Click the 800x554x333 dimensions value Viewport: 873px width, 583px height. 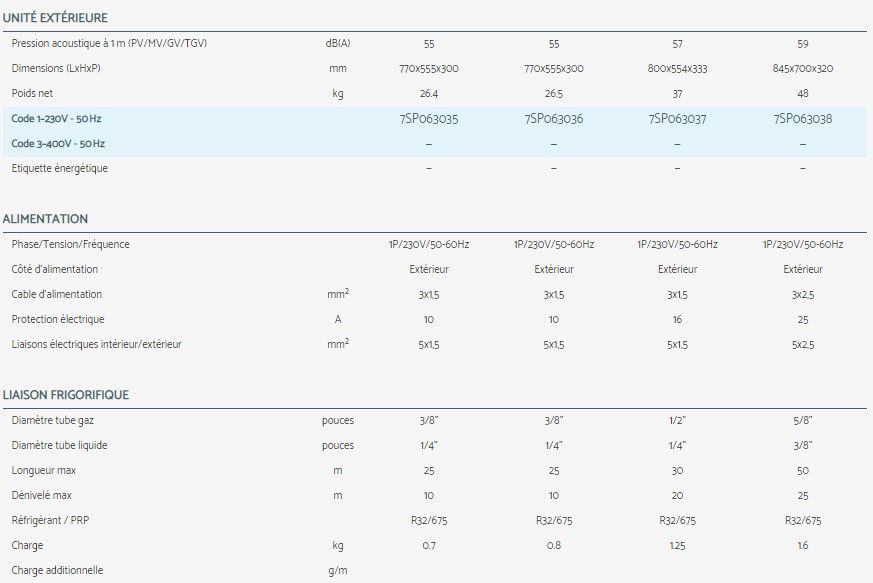(677, 69)
